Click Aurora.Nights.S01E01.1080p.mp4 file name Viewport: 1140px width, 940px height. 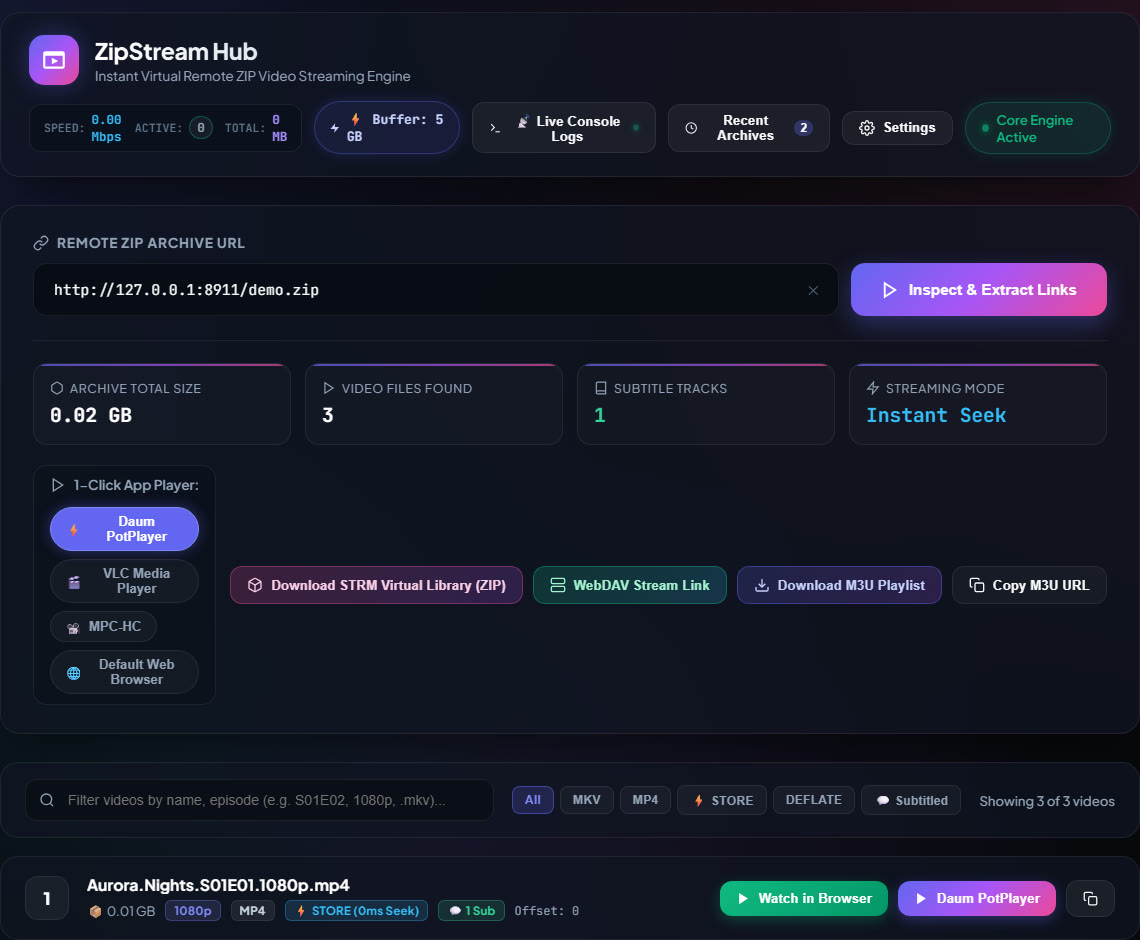click(218, 885)
